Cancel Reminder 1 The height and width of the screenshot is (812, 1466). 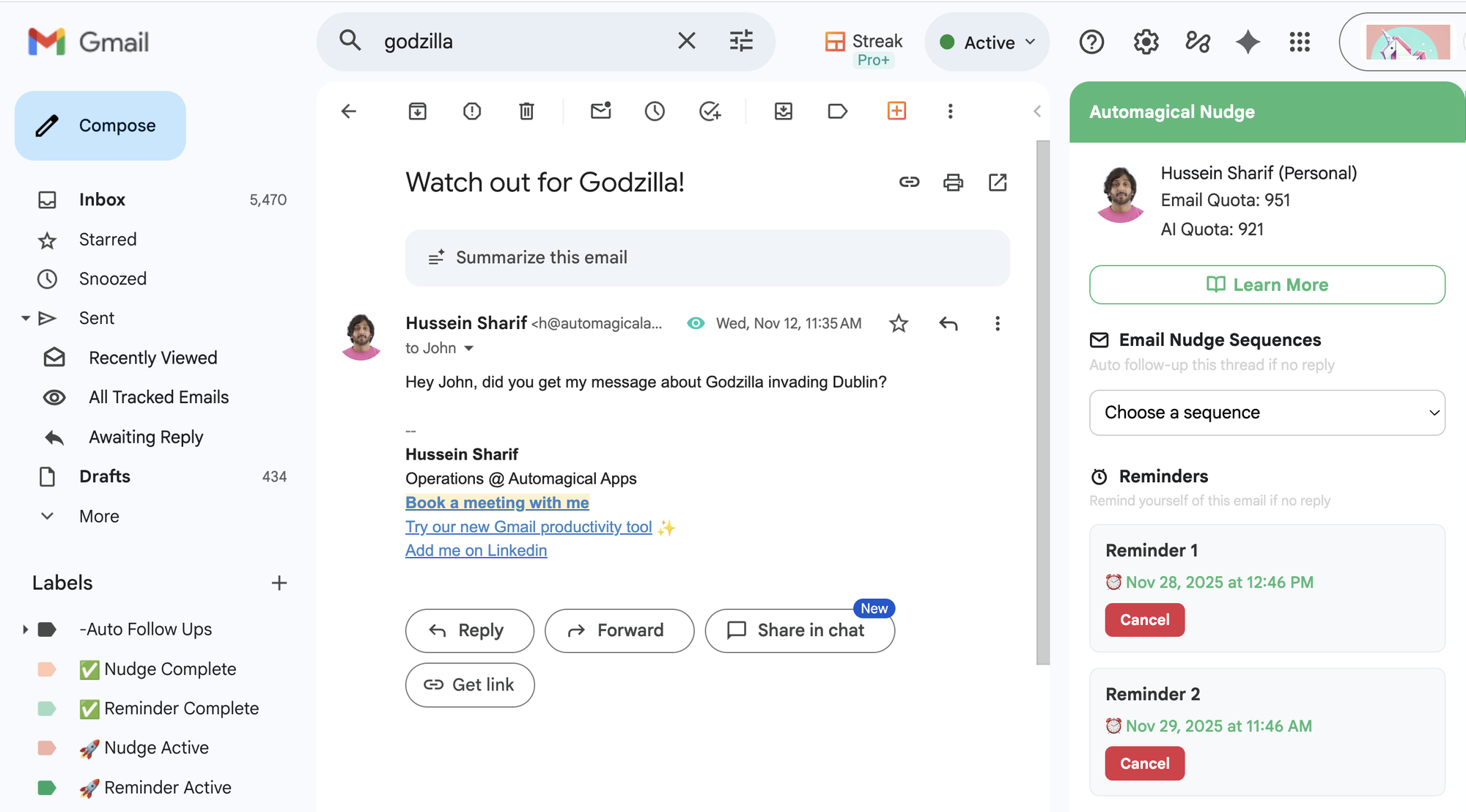pyautogui.click(x=1144, y=620)
